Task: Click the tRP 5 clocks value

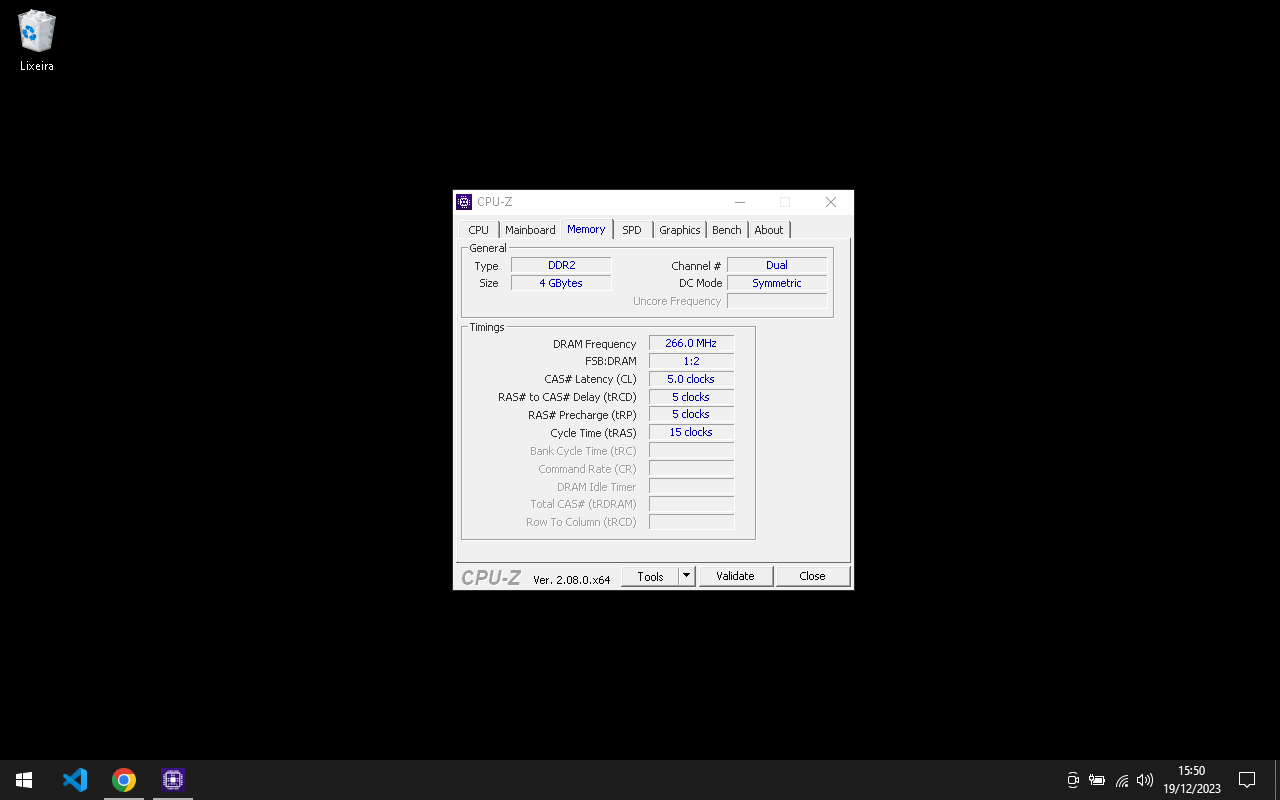Action: 691,414
